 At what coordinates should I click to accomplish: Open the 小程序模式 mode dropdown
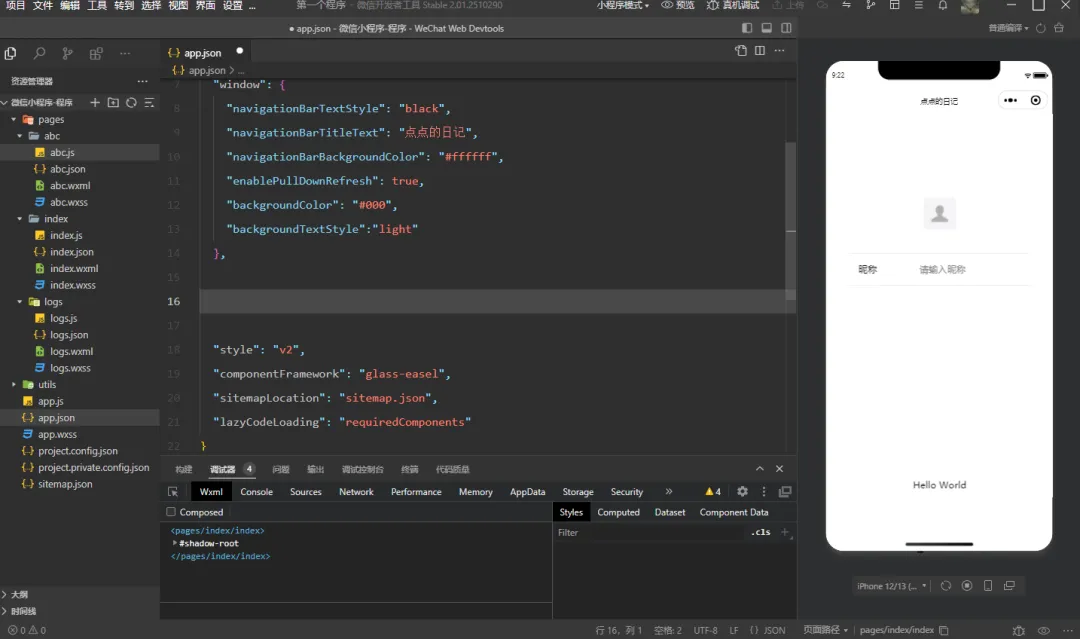pos(623,6)
